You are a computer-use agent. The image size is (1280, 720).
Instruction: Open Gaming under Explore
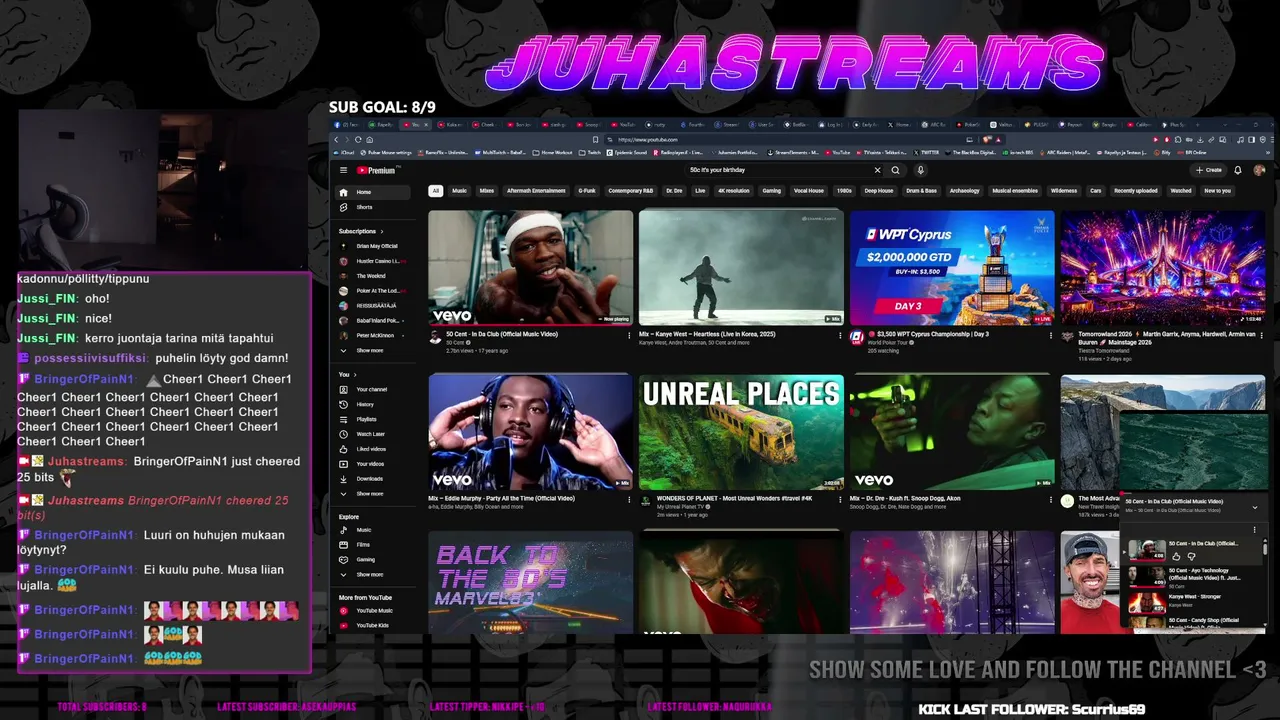point(372,559)
